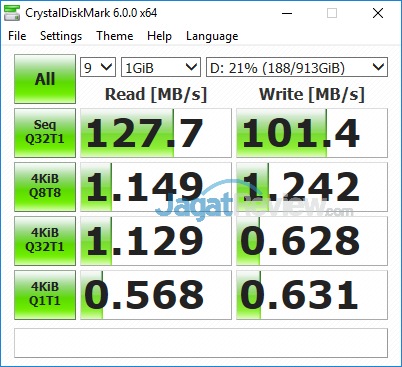
Task: Close the CrystalDiskMark window
Action: [378, 13]
